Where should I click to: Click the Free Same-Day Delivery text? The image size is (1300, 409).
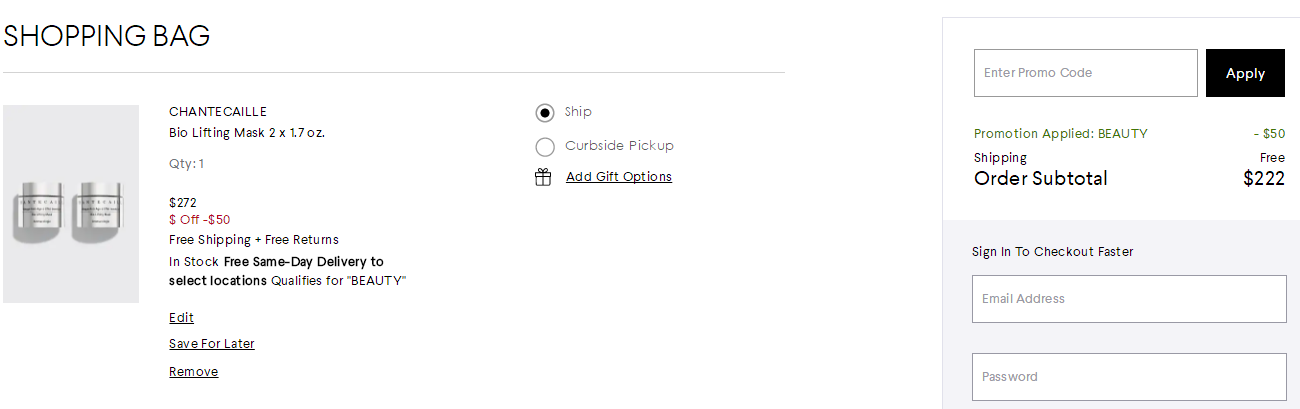pyautogui.click(x=276, y=271)
